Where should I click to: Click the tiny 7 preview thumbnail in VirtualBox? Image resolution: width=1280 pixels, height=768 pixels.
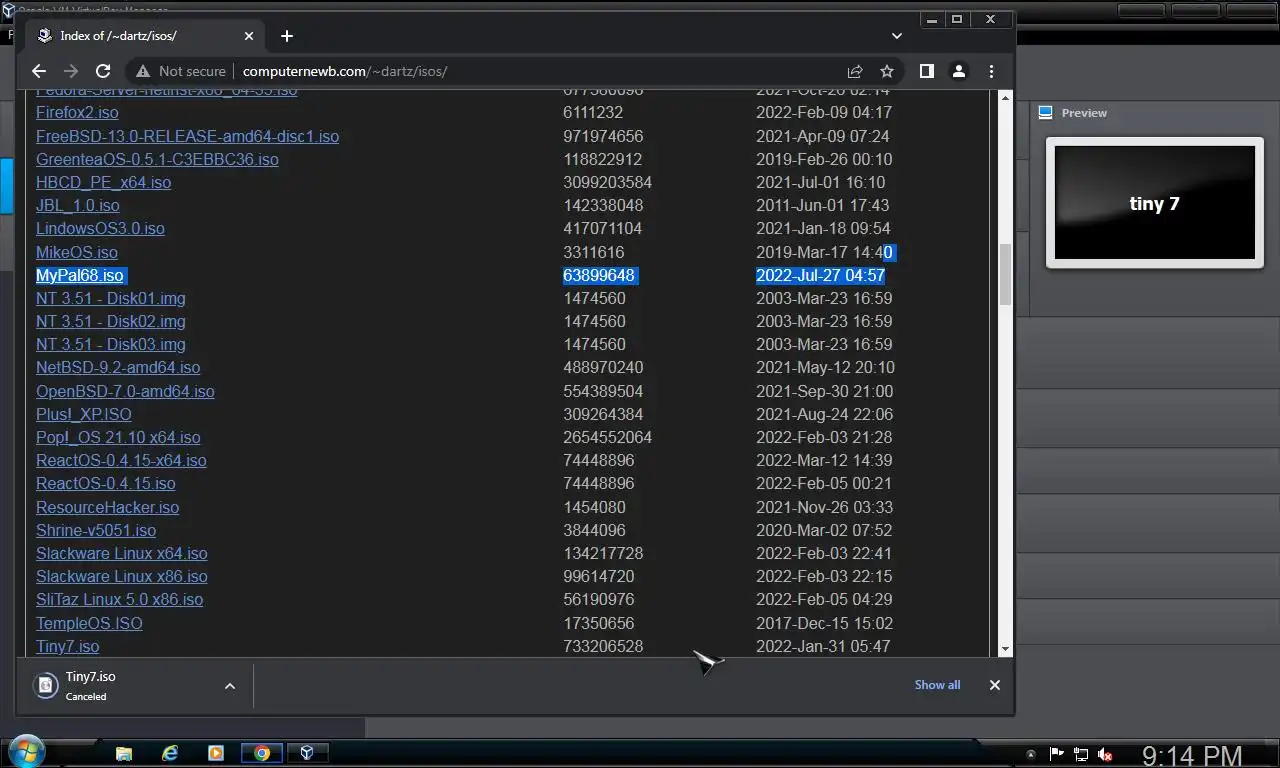(x=1155, y=203)
